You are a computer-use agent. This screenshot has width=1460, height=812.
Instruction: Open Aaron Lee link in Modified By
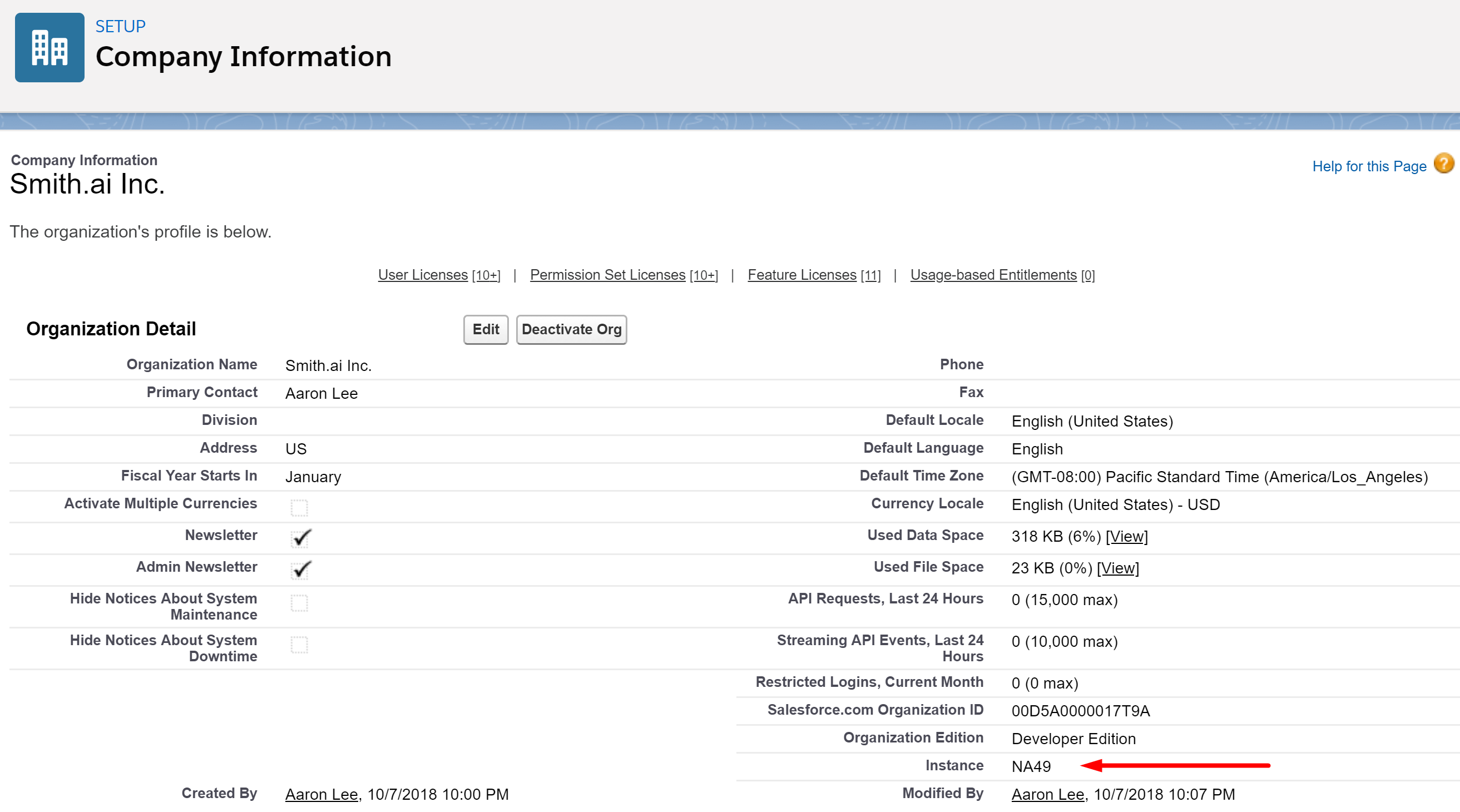coord(1048,794)
